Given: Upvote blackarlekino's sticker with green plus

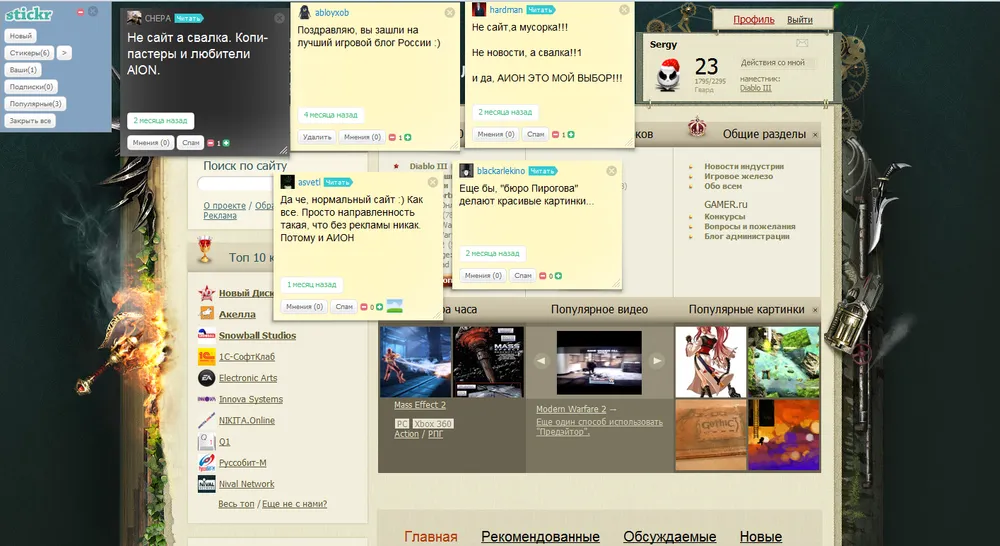Looking at the screenshot, I should point(558,276).
